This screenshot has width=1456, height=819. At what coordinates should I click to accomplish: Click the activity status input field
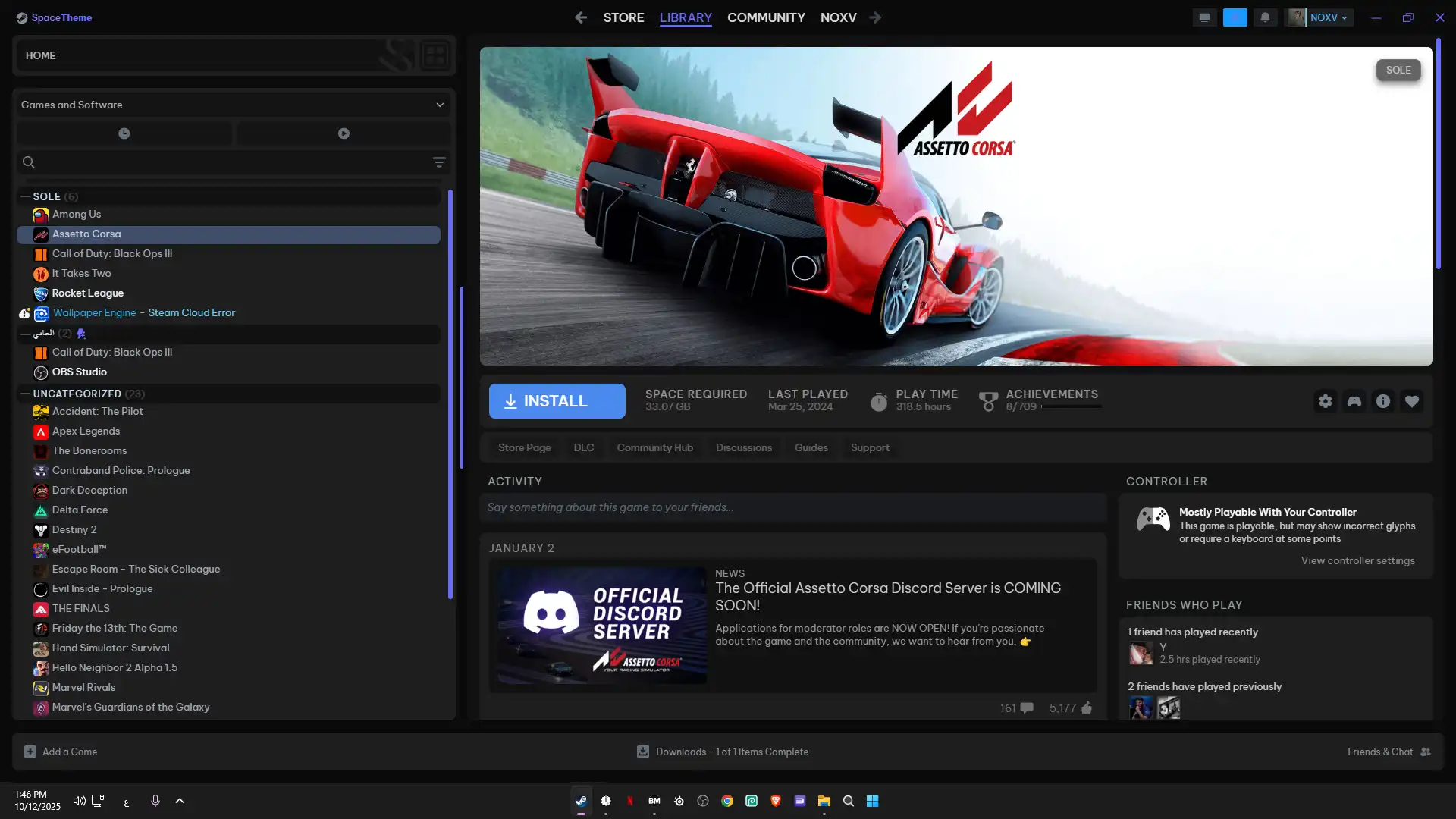(792, 508)
